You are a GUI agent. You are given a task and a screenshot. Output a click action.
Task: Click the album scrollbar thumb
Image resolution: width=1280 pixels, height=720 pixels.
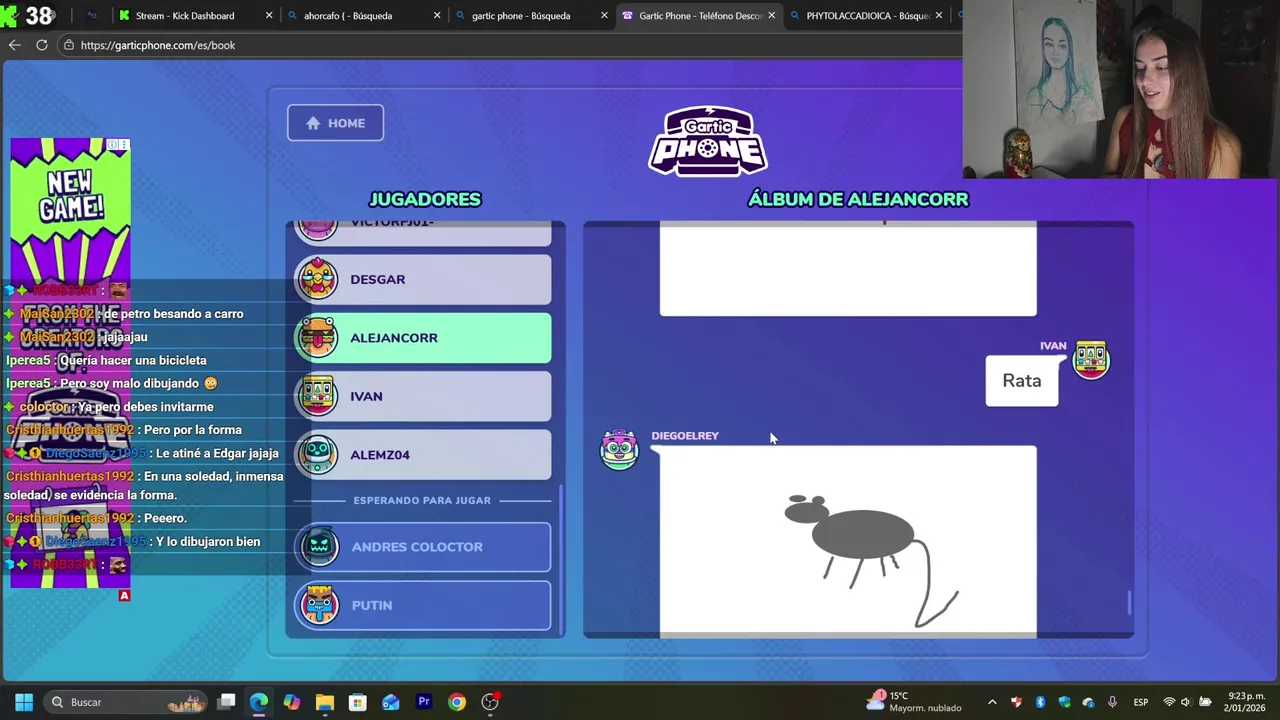(x=1129, y=603)
